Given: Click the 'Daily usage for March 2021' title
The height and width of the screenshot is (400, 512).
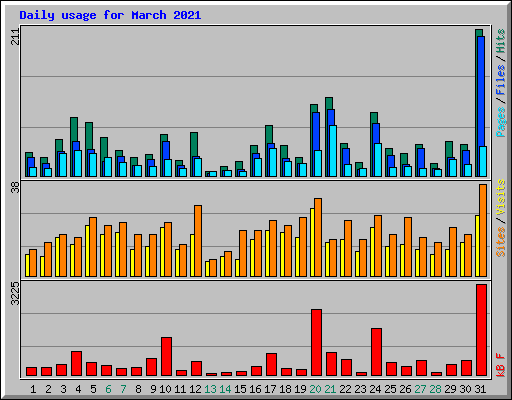Looking at the screenshot, I should [x=110, y=15].
